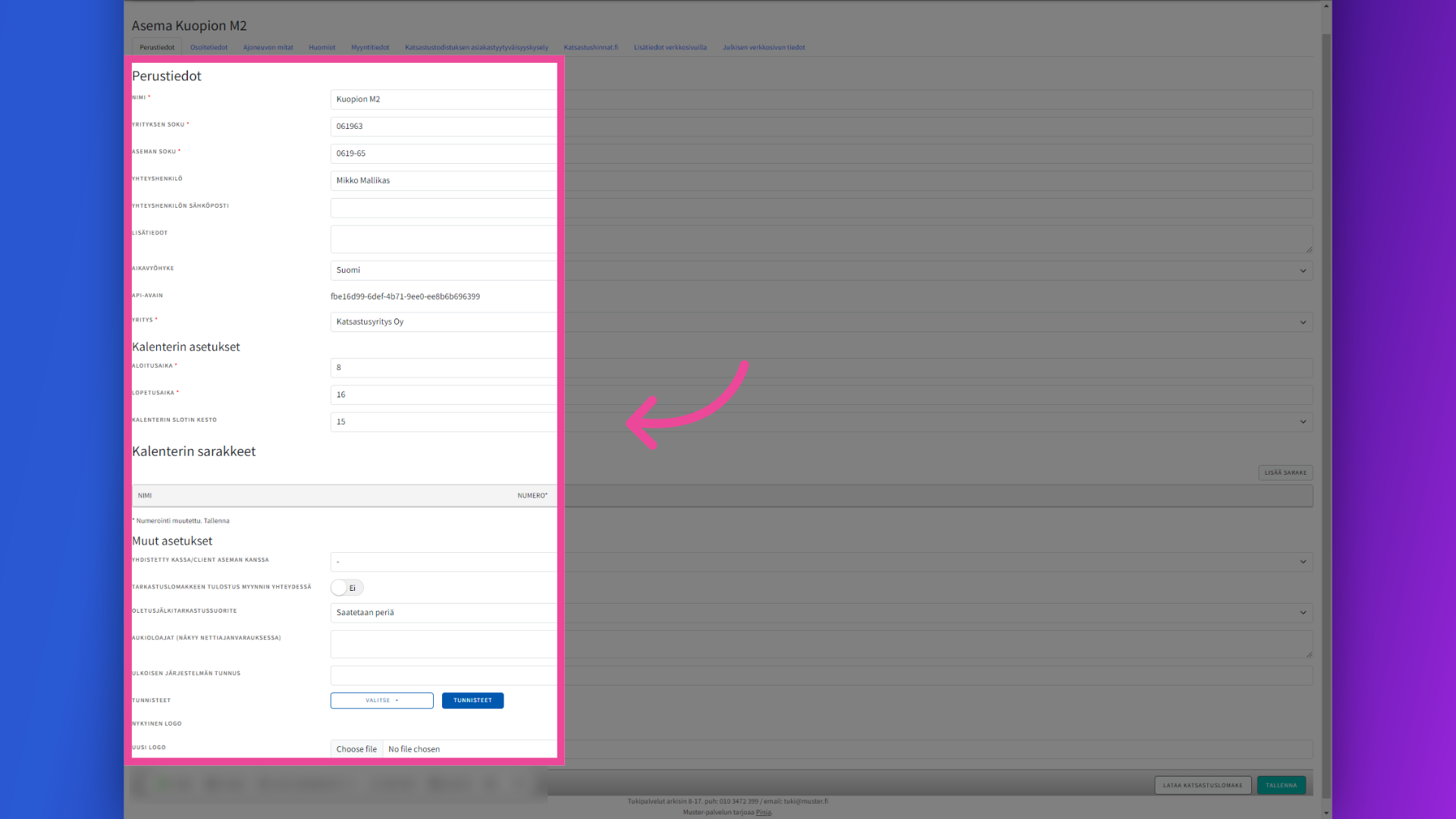Image resolution: width=1456 pixels, height=819 pixels.
Task: Click the VALITSE dropdown selector
Action: click(382, 700)
